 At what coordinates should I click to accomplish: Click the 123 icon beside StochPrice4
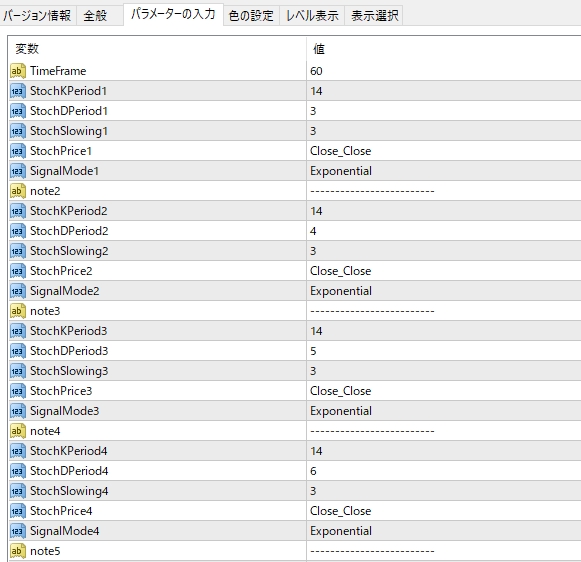(x=18, y=511)
